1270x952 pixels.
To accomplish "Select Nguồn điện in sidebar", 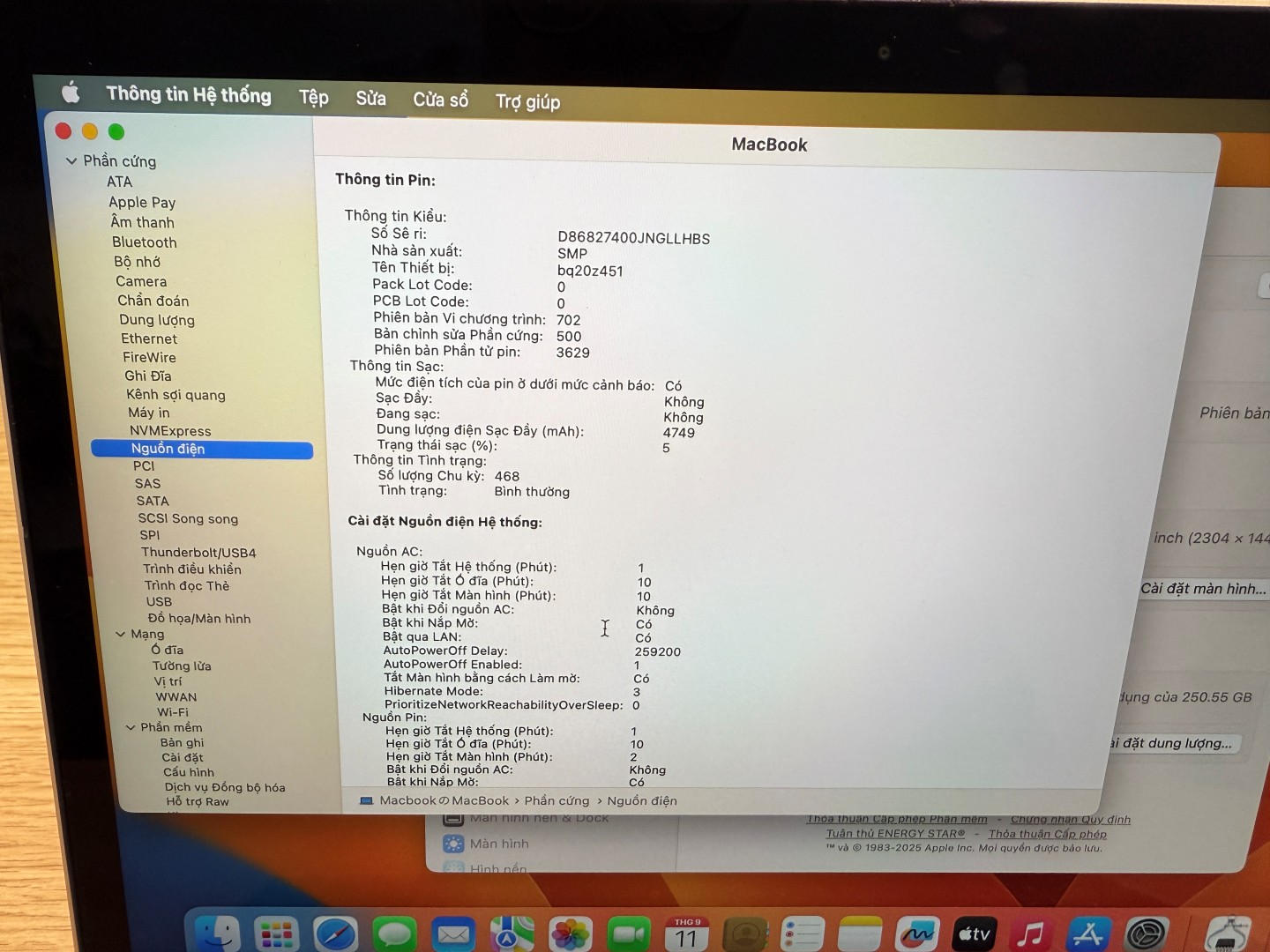I will [202, 449].
